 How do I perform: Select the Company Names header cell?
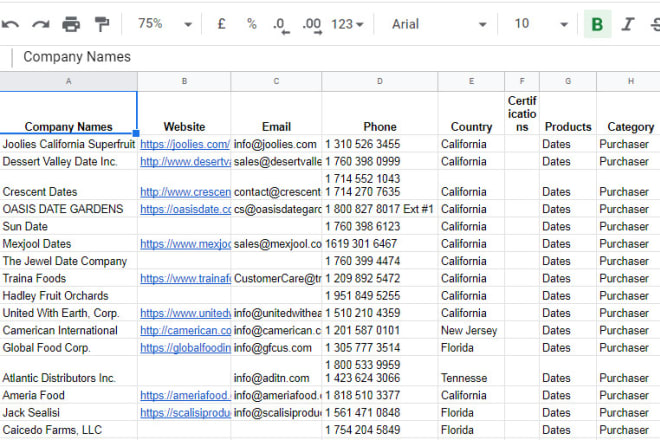68,113
